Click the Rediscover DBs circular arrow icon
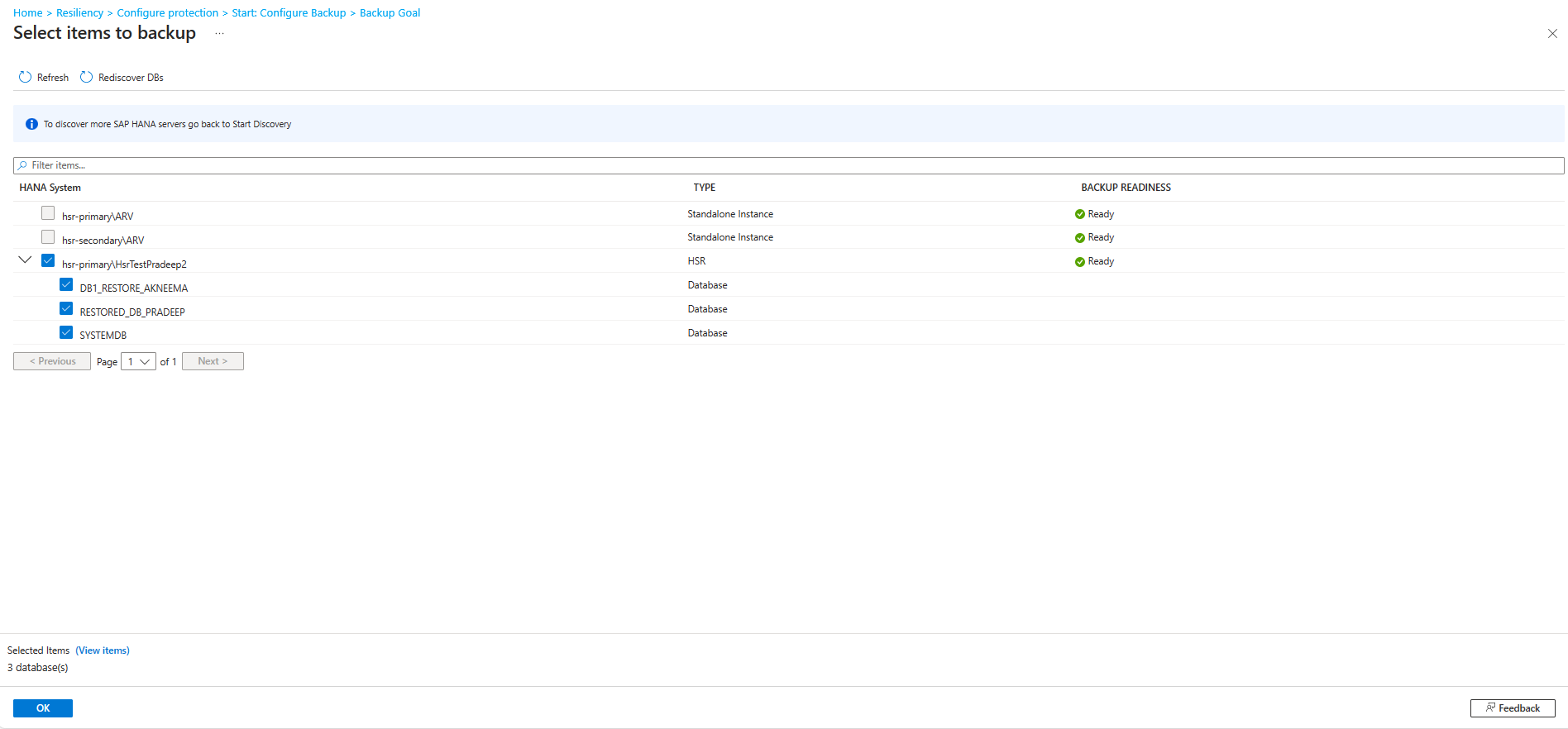1568x729 pixels. click(86, 77)
